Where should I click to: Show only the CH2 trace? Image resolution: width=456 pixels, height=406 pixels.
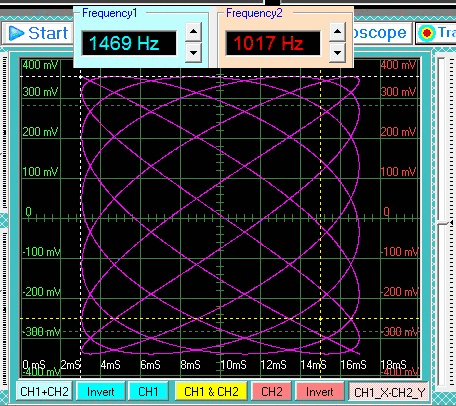(x=272, y=391)
